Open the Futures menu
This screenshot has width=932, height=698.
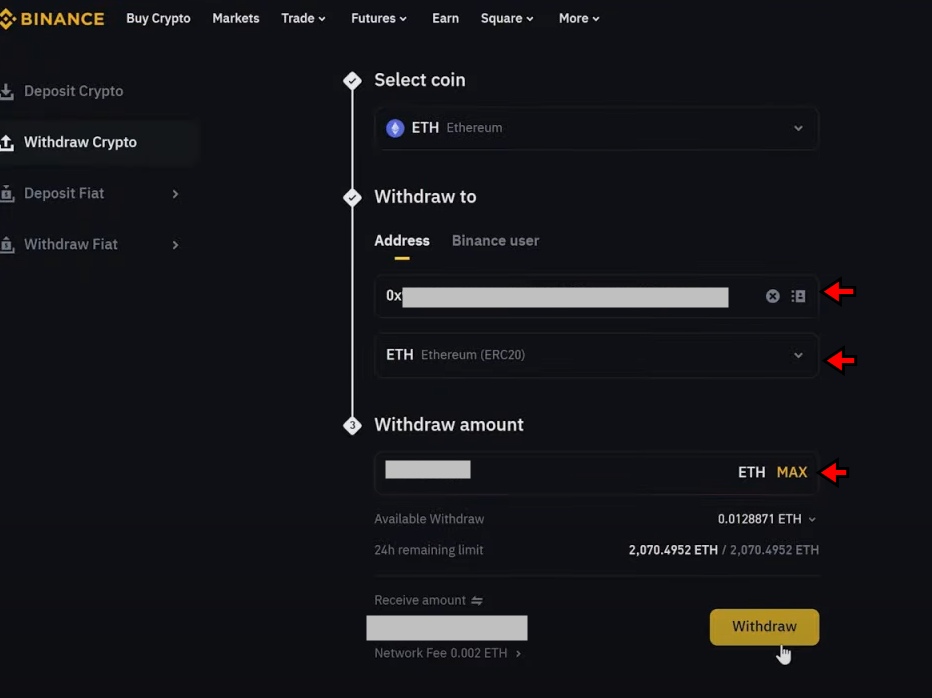pyautogui.click(x=378, y=18)
